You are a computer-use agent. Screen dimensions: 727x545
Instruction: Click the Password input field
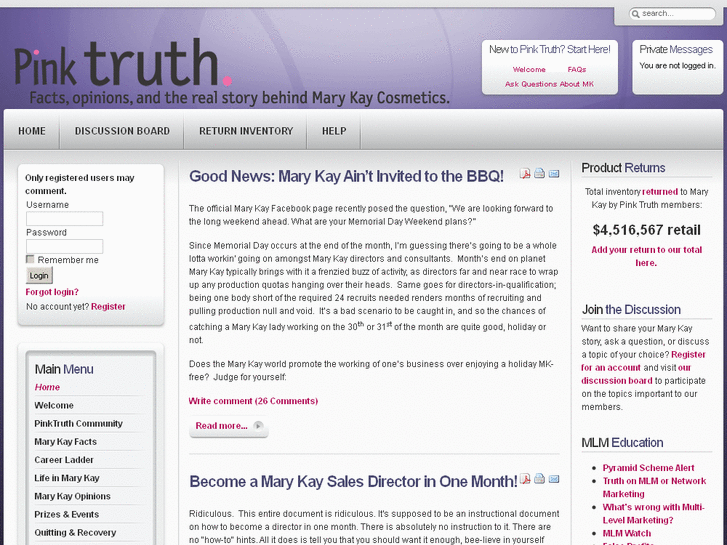coord(64,246)
